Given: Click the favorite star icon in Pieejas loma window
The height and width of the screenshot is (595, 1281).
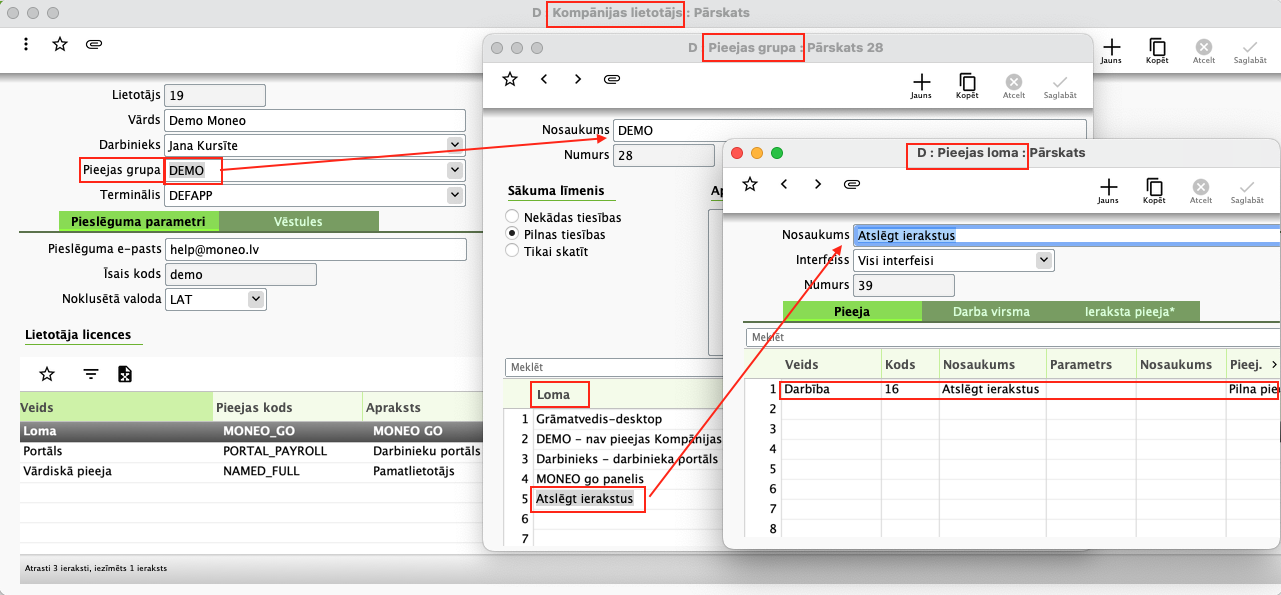Looking at the screenshot, I should point(750,184).
